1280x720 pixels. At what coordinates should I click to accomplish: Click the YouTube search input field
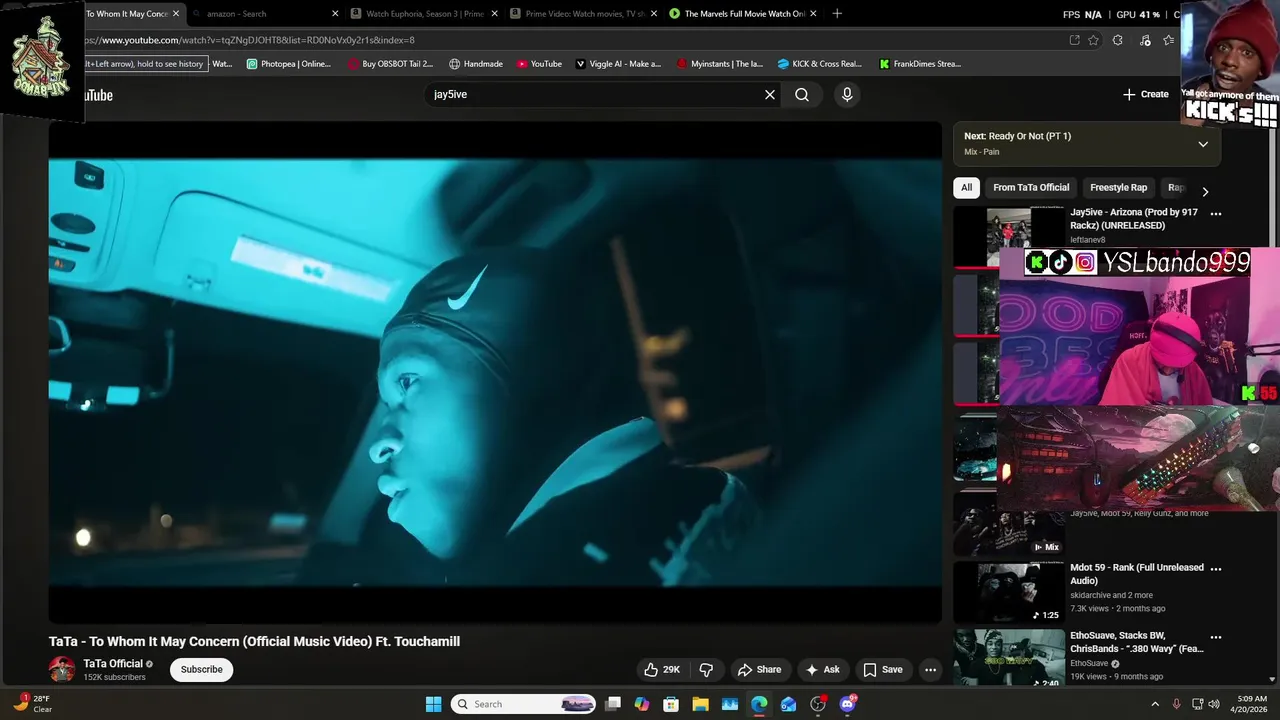click(x=595, y=94)
